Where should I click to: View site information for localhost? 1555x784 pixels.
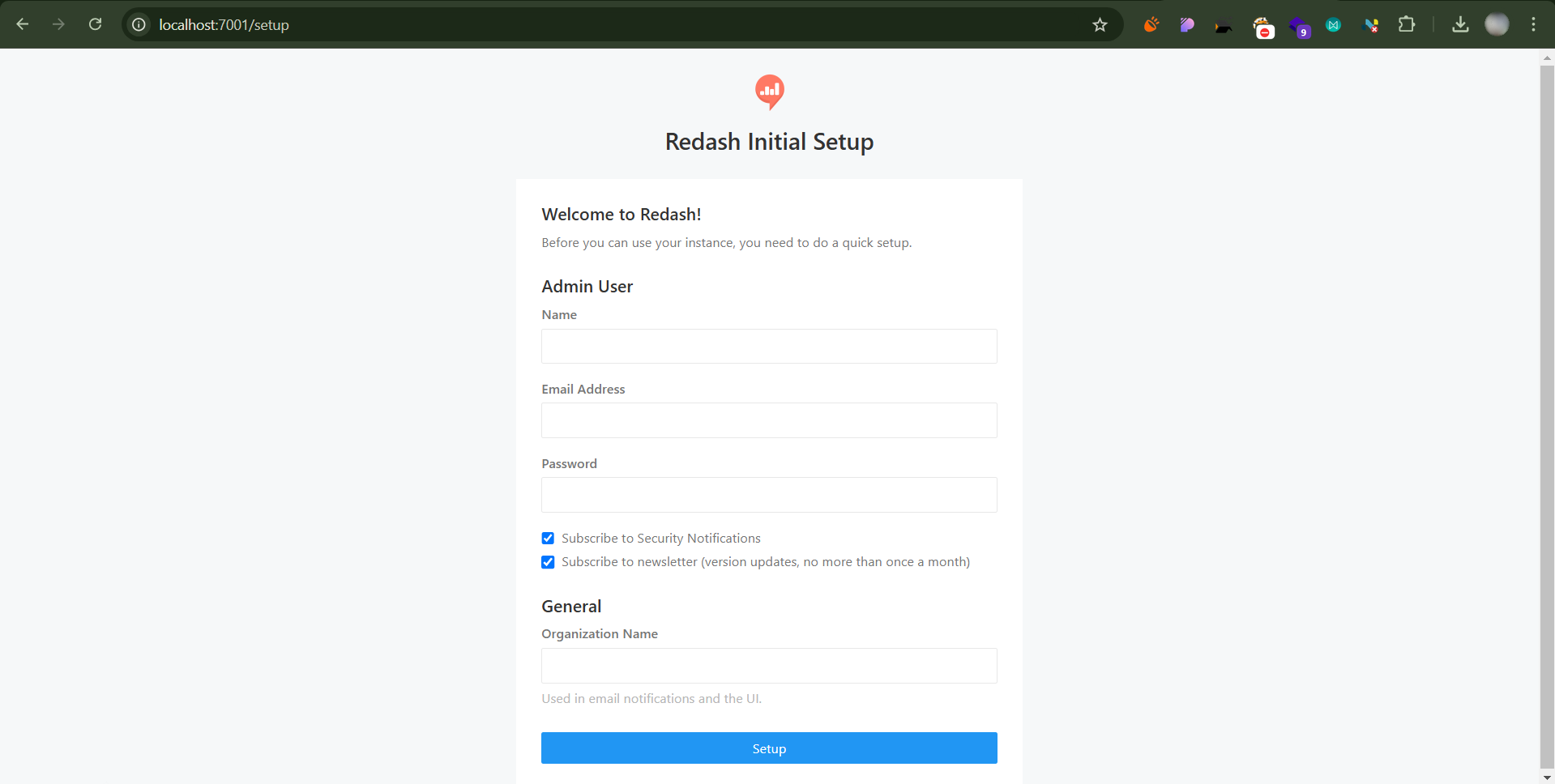[x=139, y=25]
